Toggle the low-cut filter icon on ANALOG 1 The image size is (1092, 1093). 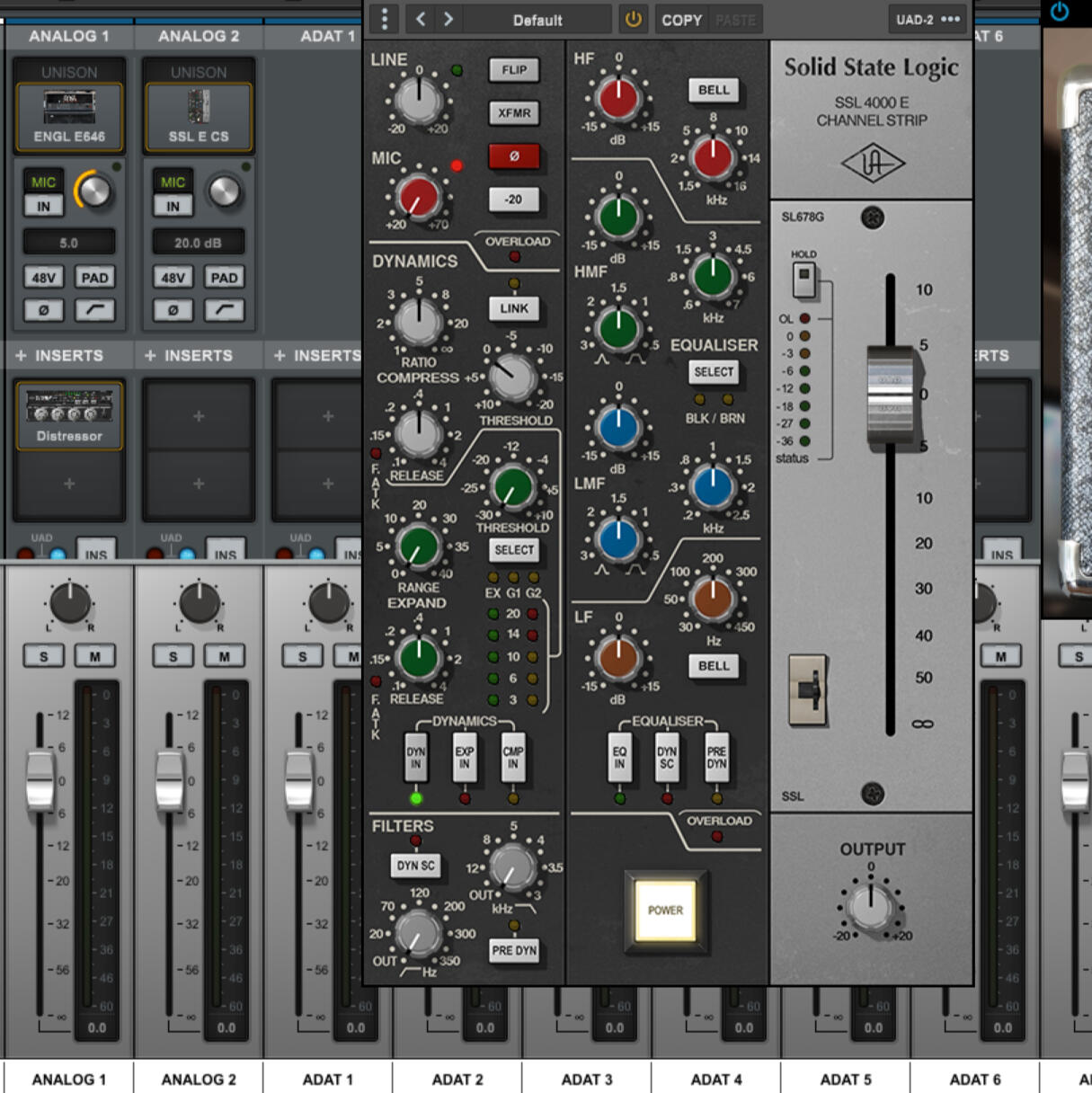coord(94,310)
